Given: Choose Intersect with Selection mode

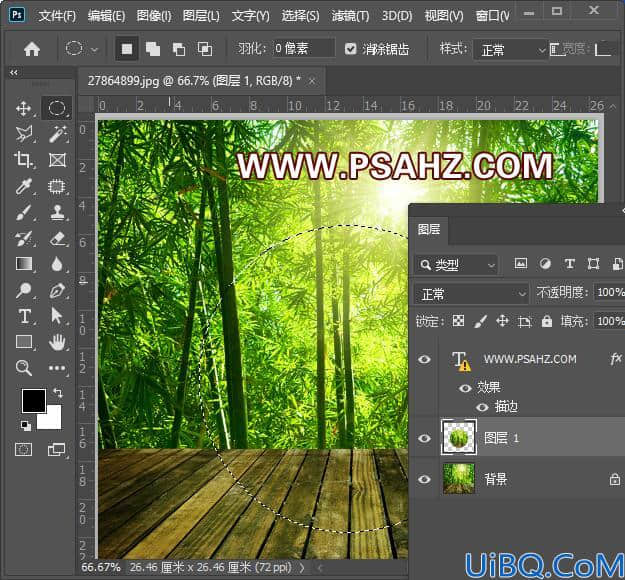Looking at the screenshot, I should (x=205, y=49).
